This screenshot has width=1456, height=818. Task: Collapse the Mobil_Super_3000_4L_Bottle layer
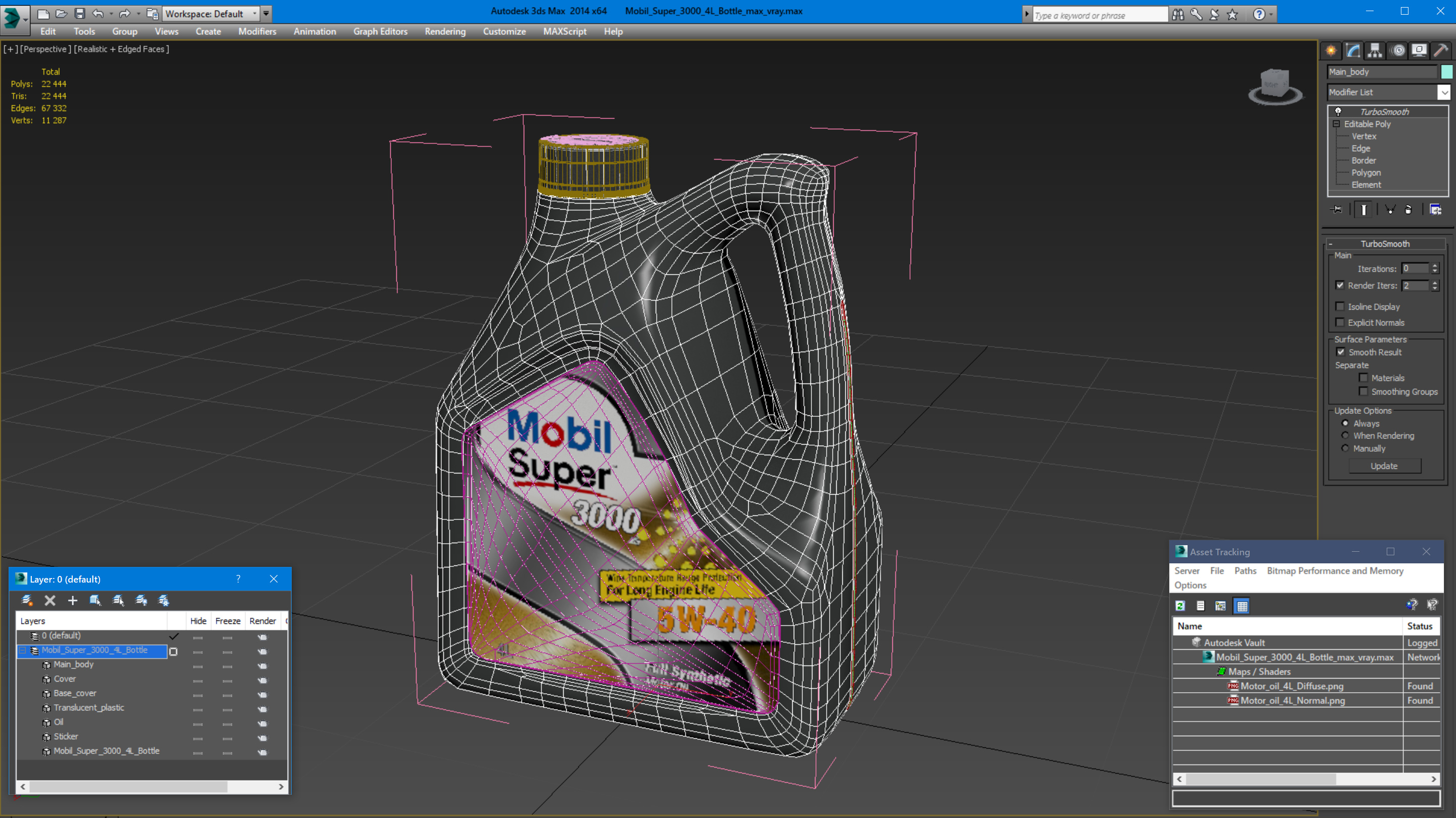pos(23,650)
